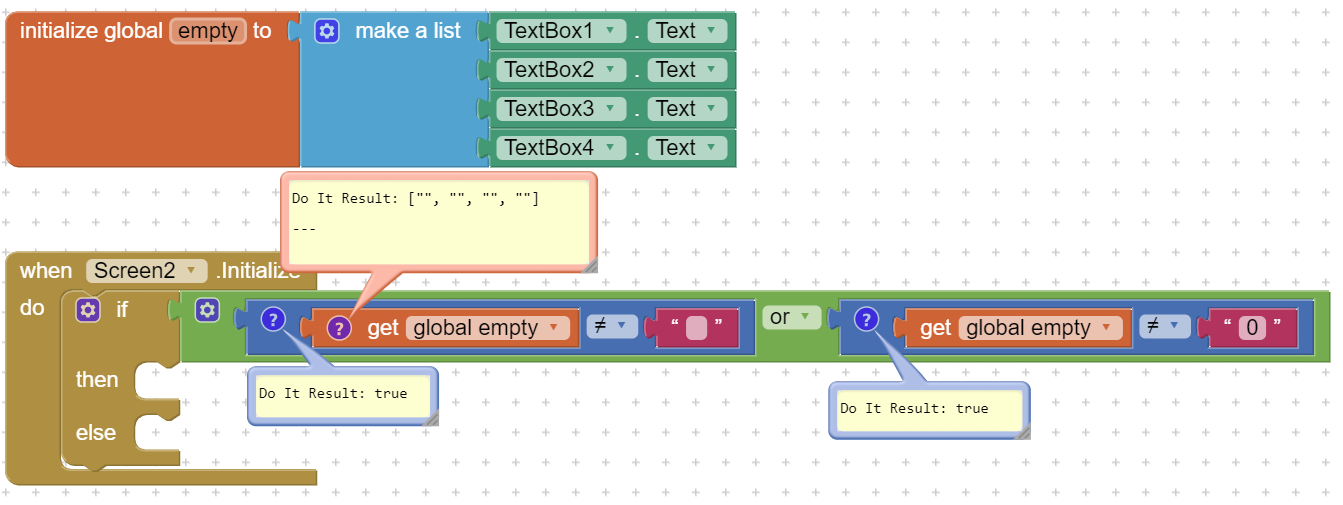Open the left global empty variable dropdown
The image size is (1343, 505).
(x=487, y=328)
